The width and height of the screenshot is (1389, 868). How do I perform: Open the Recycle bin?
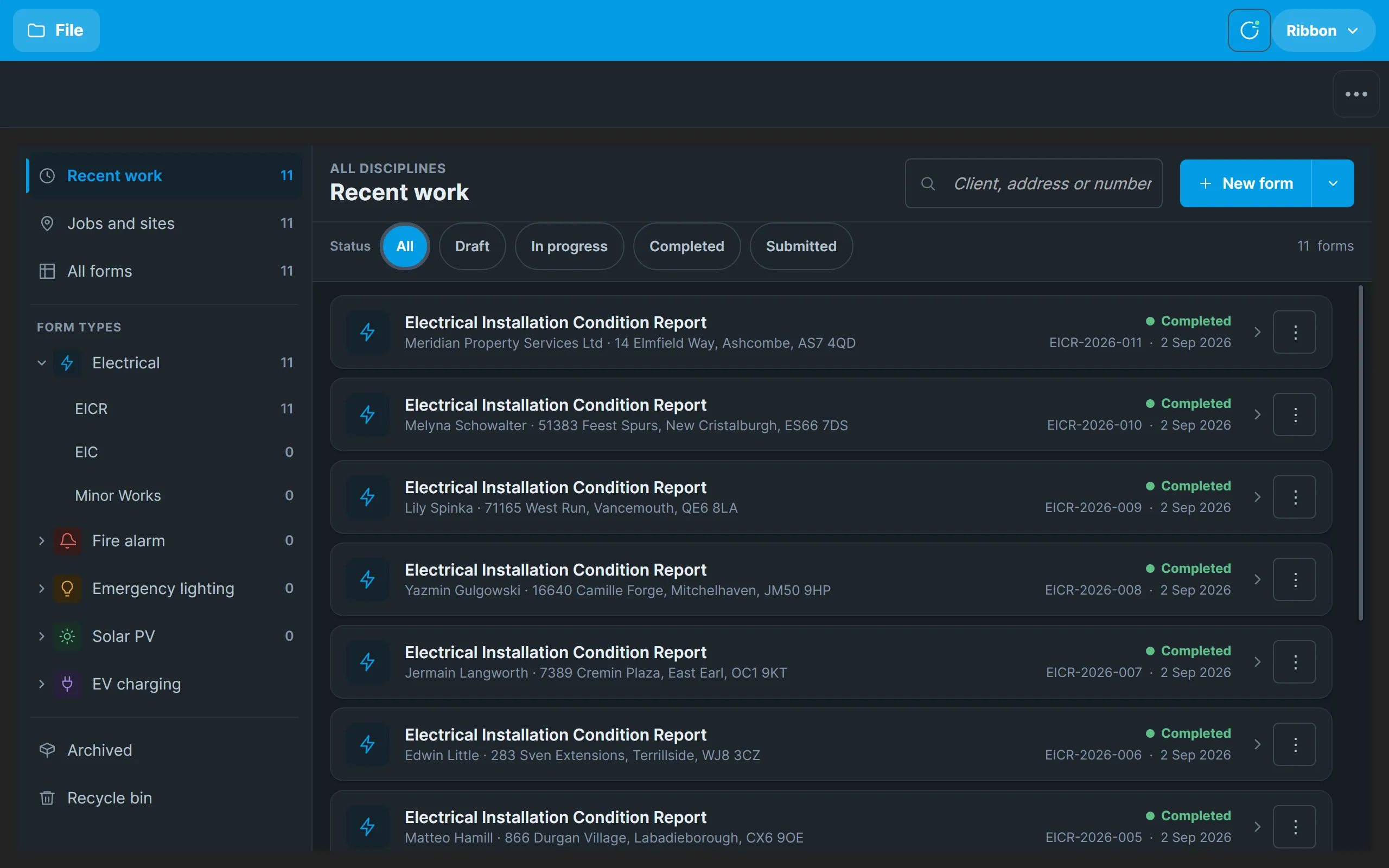pyautogui.click(x=165, y=798)
